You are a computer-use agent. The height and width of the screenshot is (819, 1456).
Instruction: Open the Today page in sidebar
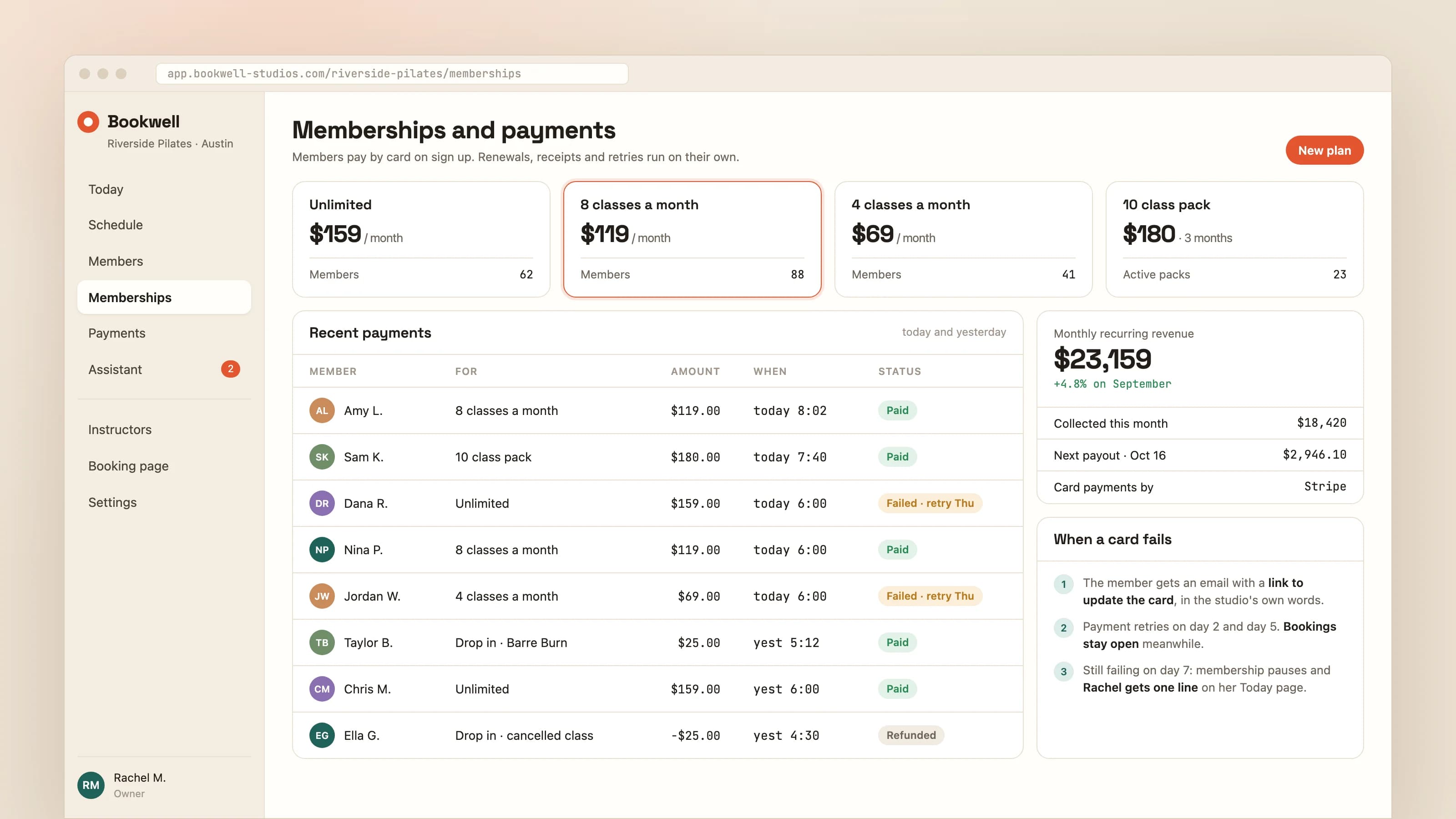tap(164, 189)
